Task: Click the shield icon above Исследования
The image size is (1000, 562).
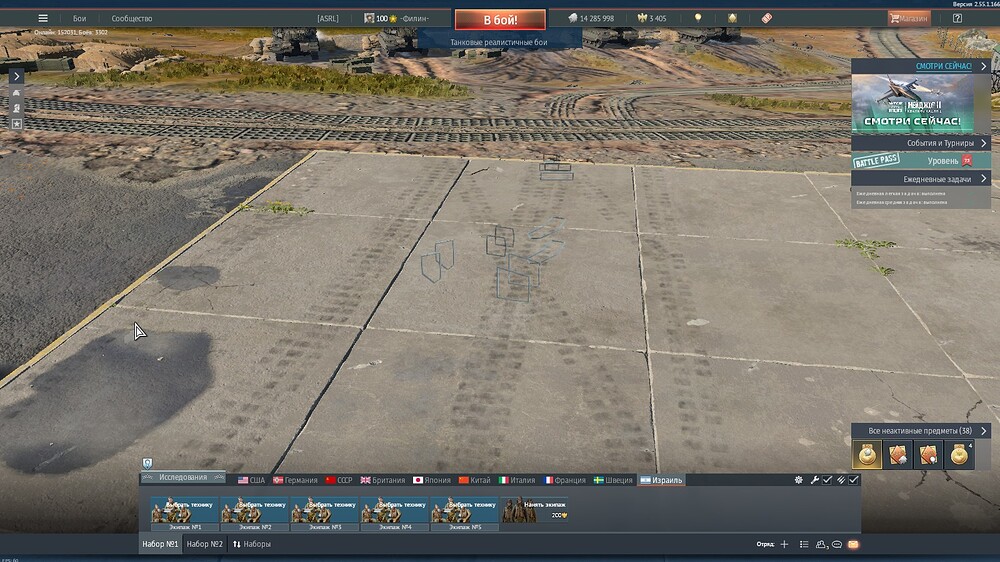Action: tap(147, 464)
